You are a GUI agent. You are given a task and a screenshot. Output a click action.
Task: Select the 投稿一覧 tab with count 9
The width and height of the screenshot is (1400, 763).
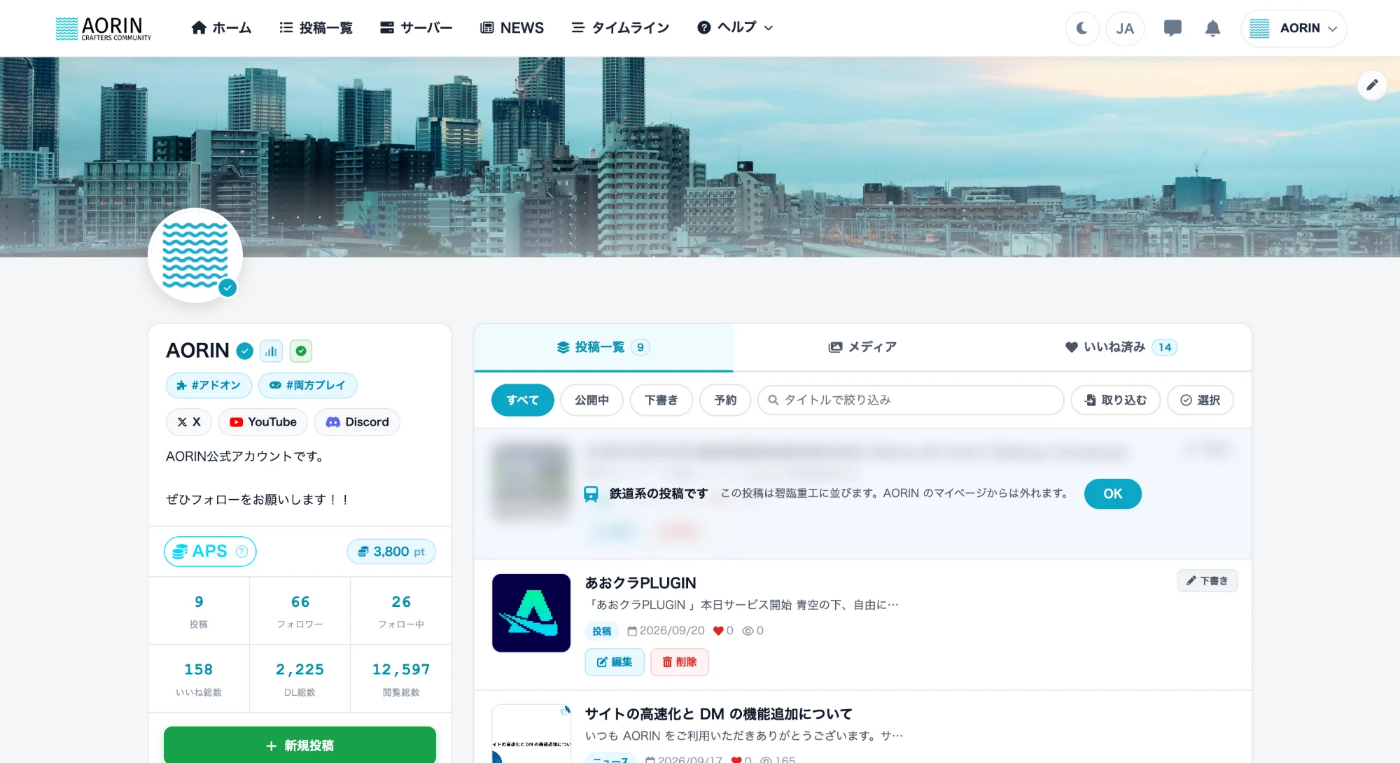point(604,347)
